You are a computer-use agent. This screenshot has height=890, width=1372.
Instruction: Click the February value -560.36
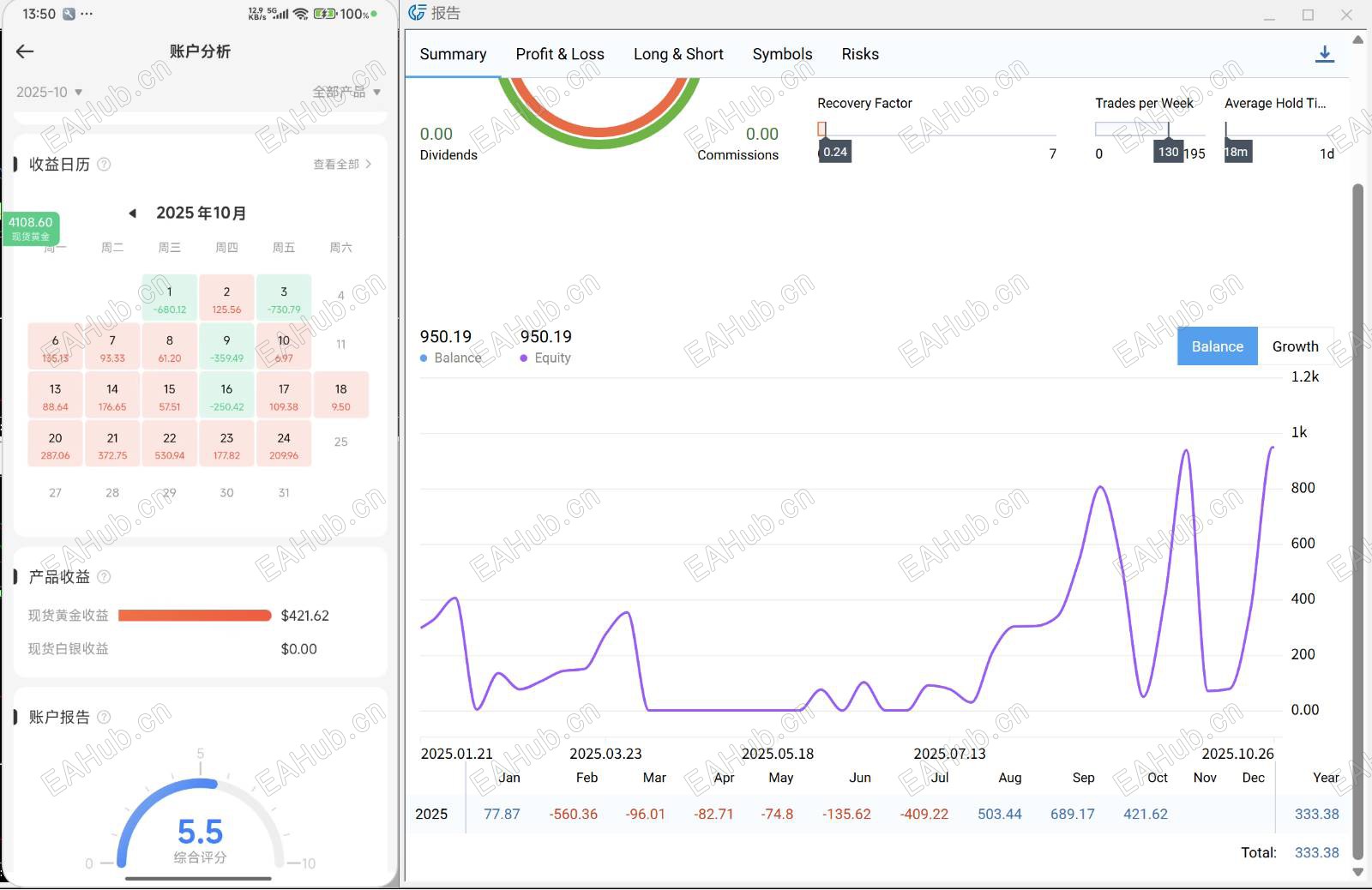coord(574,814)
